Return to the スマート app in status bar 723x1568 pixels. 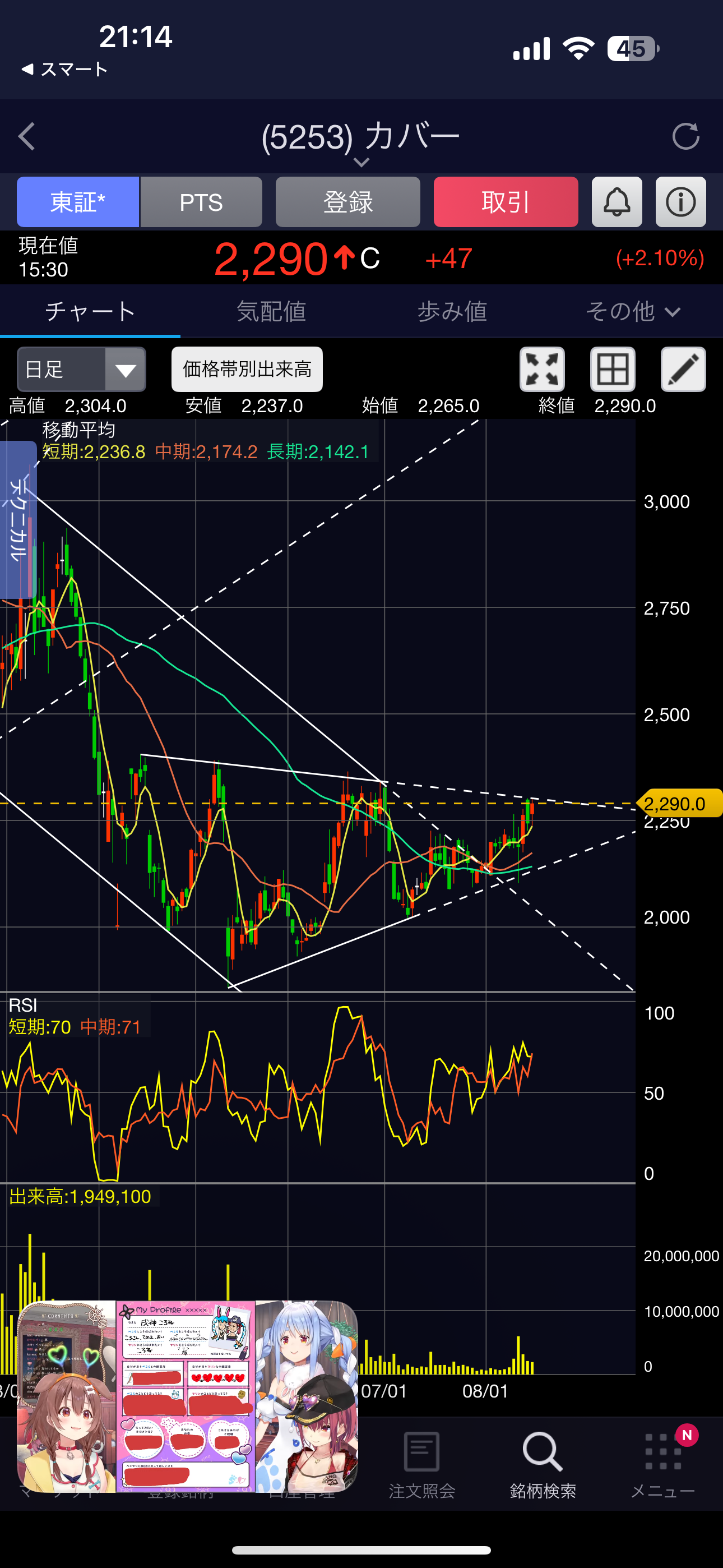[64, 70]
